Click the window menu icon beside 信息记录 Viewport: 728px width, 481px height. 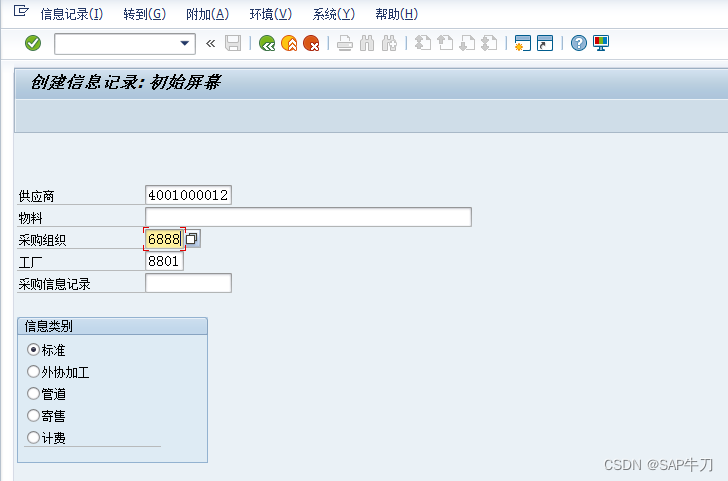coord(21,11)
